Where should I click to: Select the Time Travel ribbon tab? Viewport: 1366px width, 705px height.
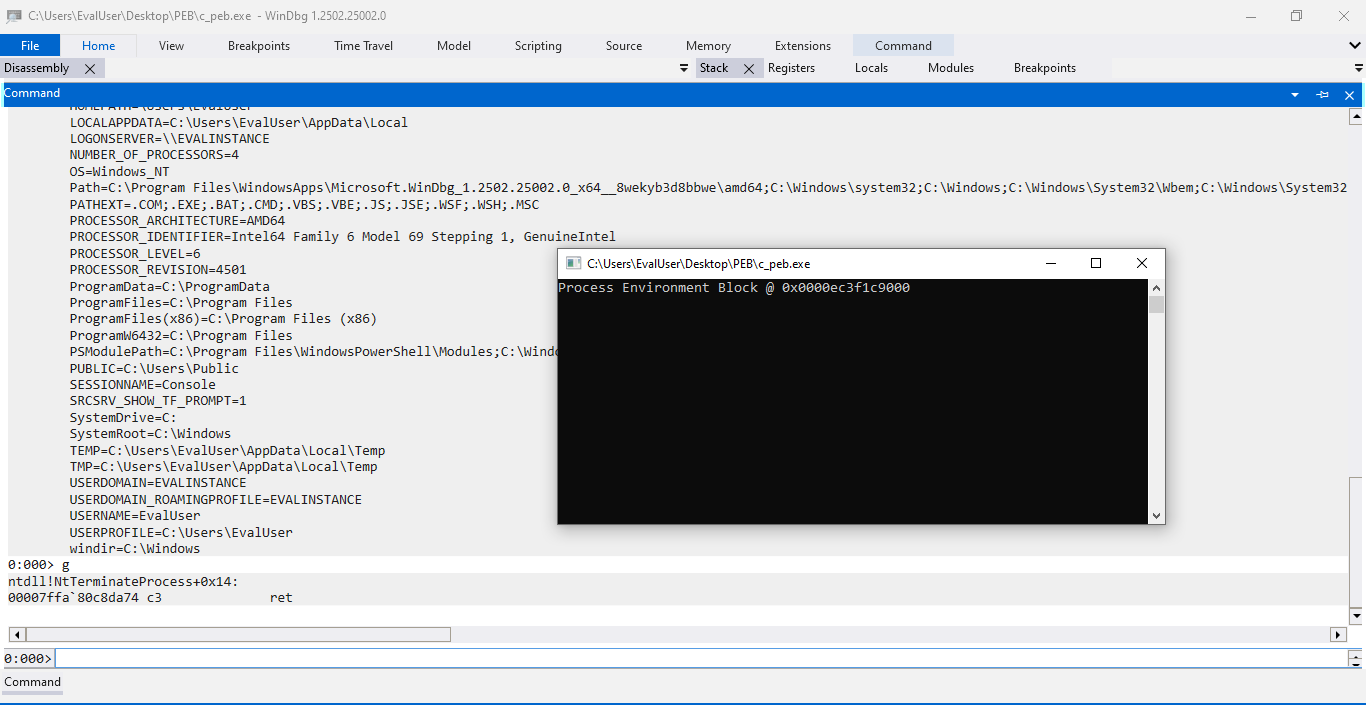tap(363, 46)
